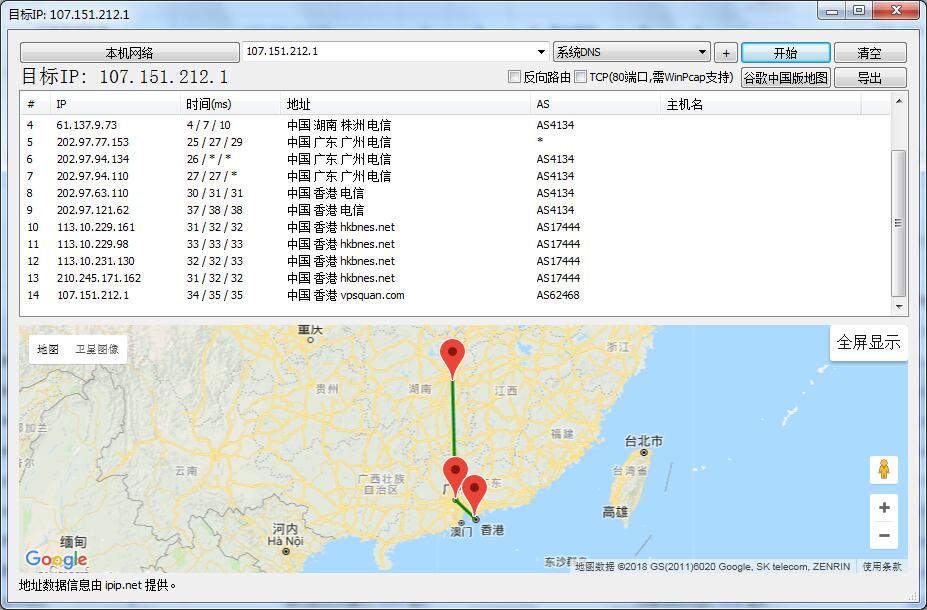Click the Pegman street view figure on map
The width and height of the screenshot is (927, 610).
[x=884, y=469]
